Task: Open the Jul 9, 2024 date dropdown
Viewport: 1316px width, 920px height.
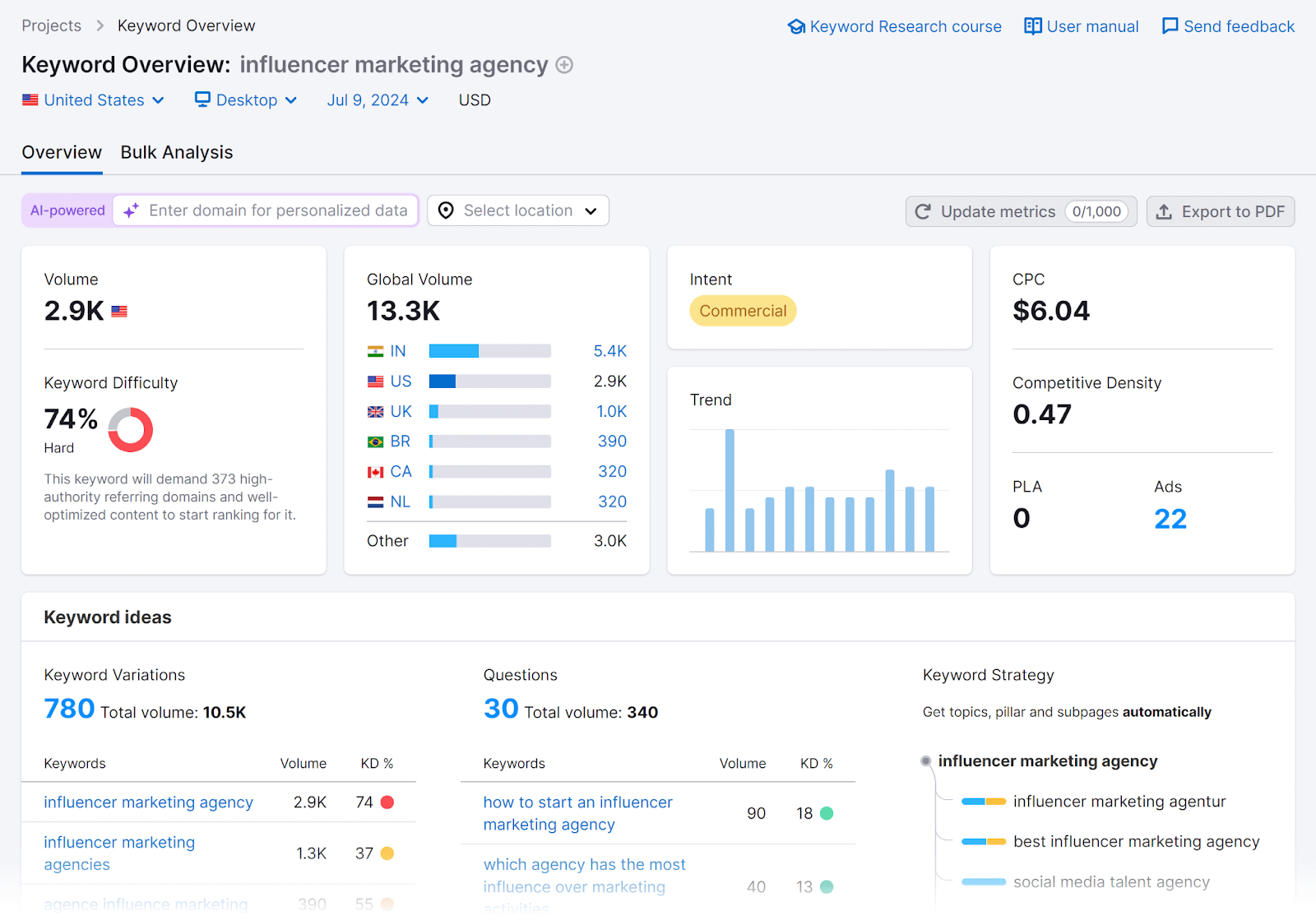Action: (x=378, y=100)
